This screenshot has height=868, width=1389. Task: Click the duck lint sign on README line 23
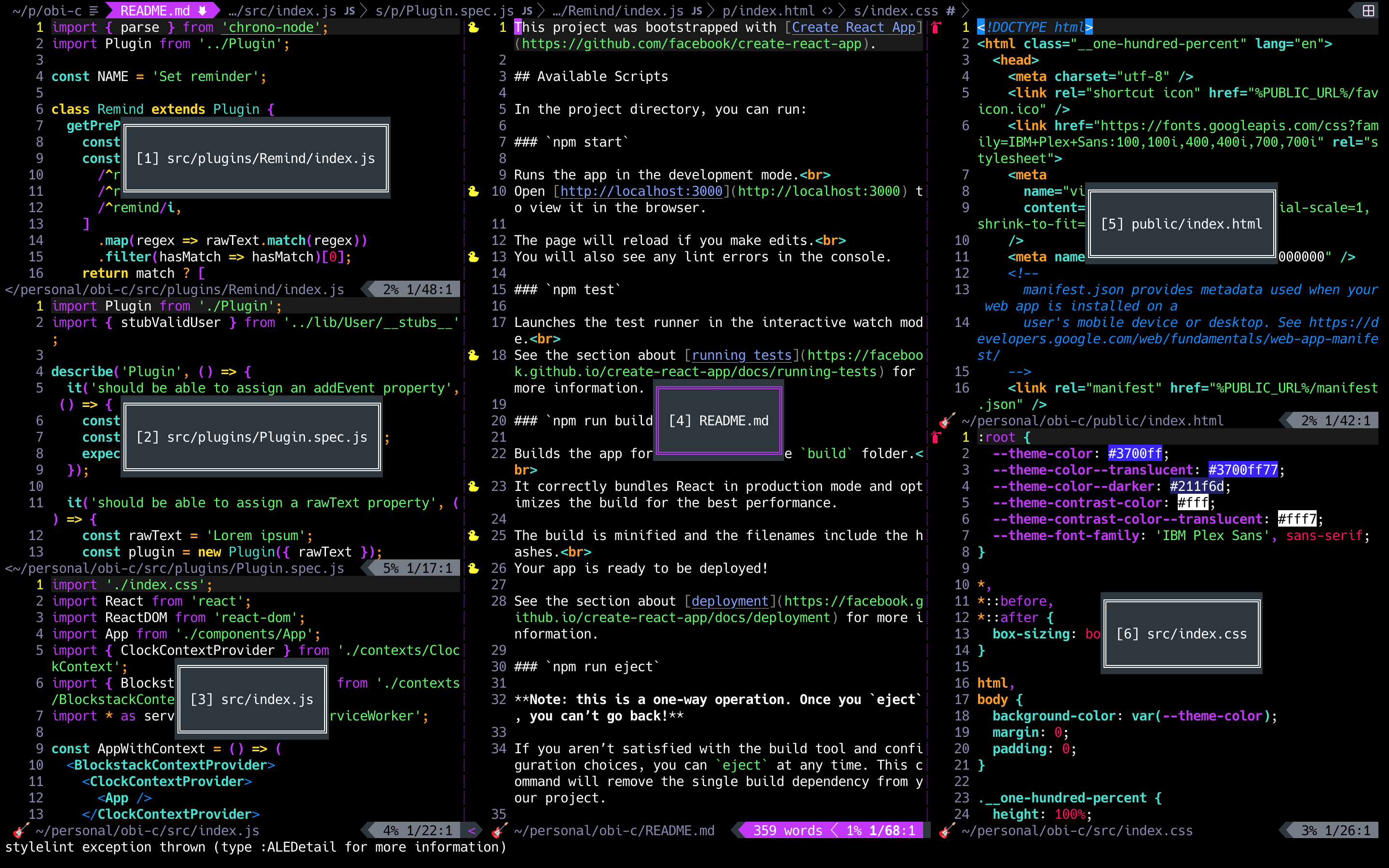click(474, 486)
